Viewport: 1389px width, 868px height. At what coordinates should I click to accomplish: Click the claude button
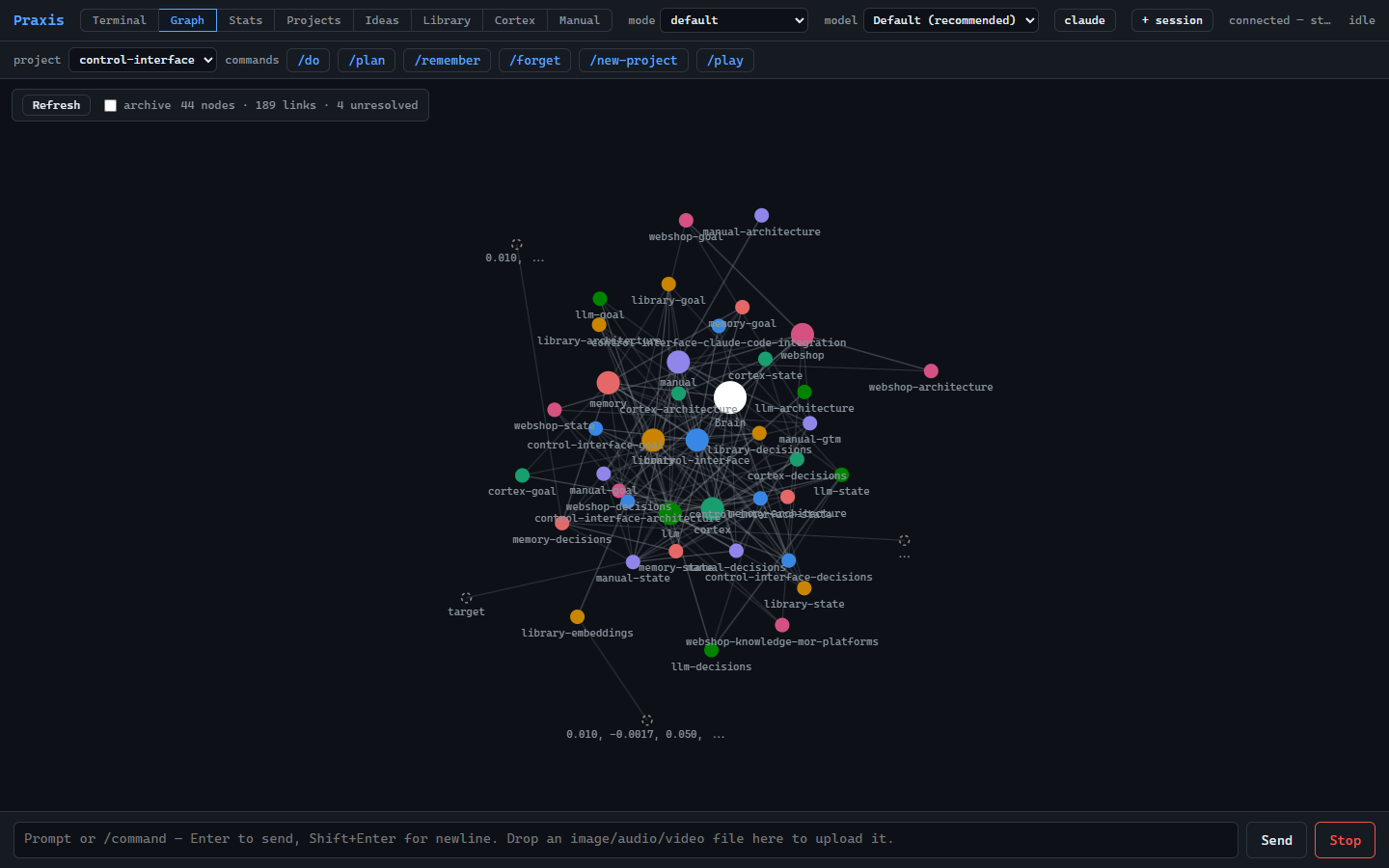click(x=1085, y=20)
